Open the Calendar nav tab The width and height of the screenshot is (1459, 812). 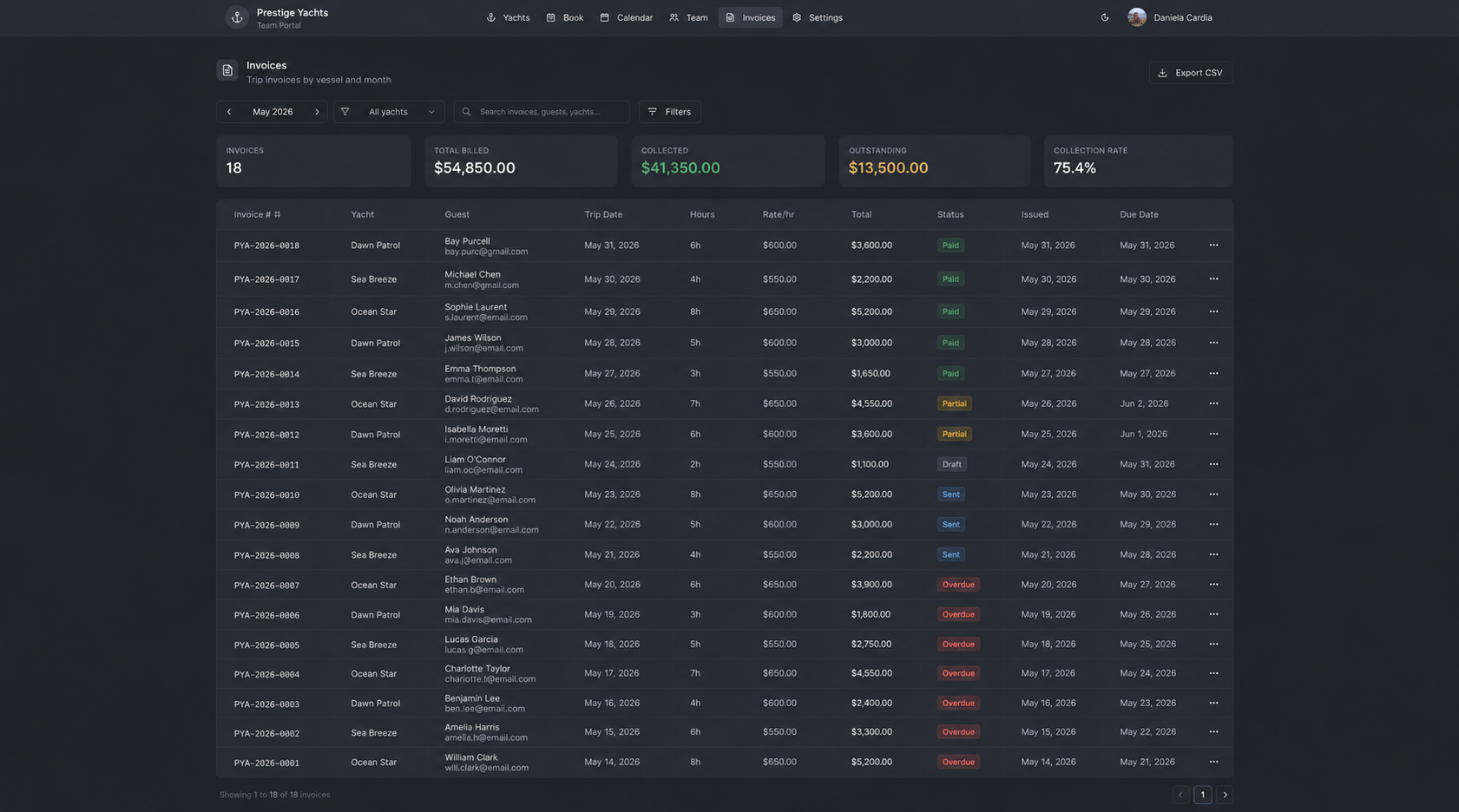627,17
